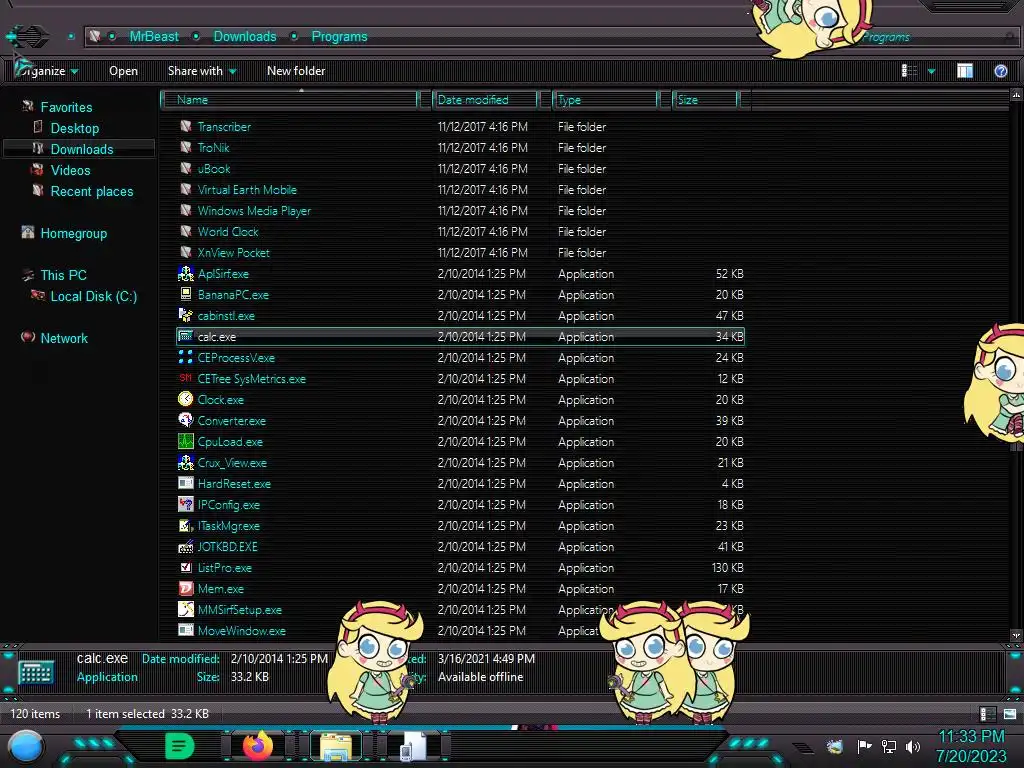Screen dimensions: 1024x768
Task: Select the CpuLoad.exe graph icon
Action: (x=185, y=441)
